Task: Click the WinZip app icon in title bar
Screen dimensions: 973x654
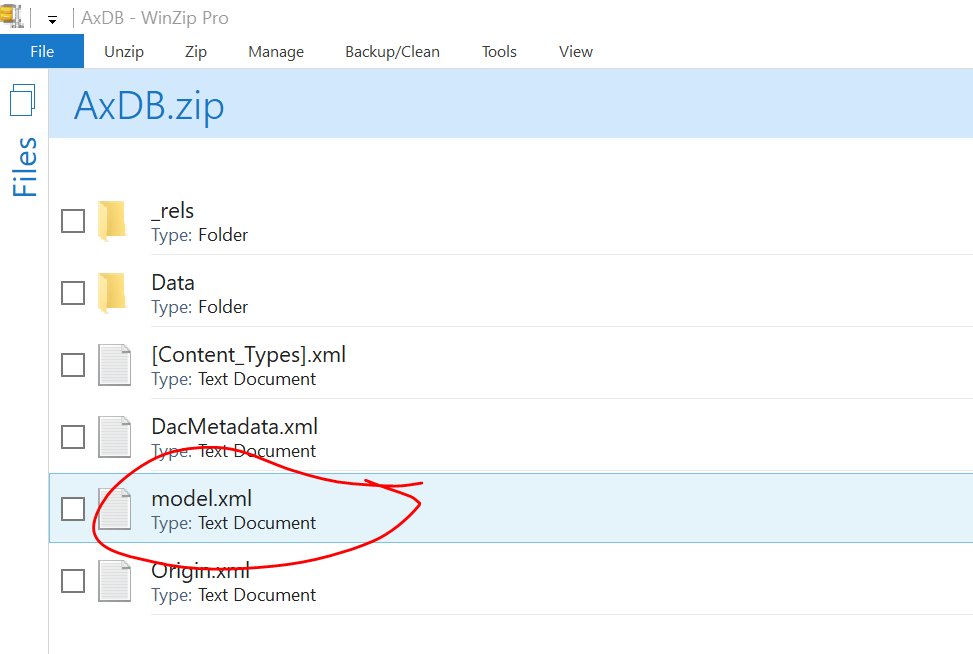Action: [x=11, y=17]
